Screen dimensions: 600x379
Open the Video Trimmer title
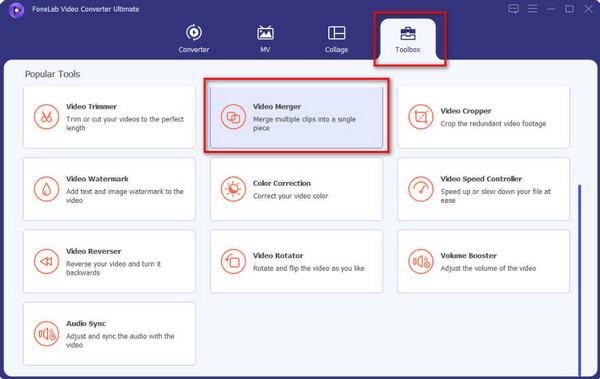pos(91,107)
